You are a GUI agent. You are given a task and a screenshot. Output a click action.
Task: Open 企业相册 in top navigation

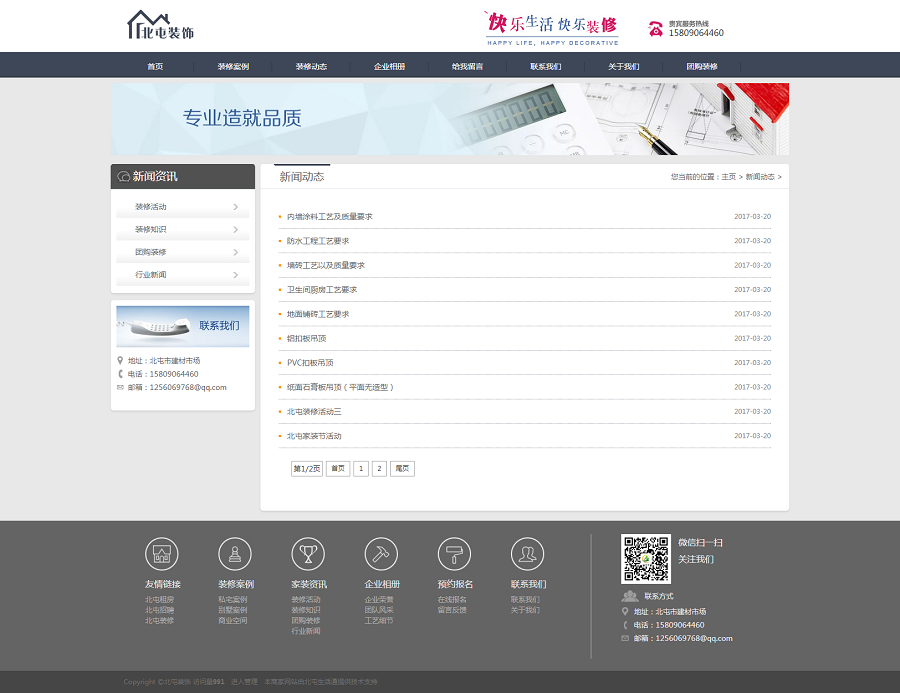point(389,66)
